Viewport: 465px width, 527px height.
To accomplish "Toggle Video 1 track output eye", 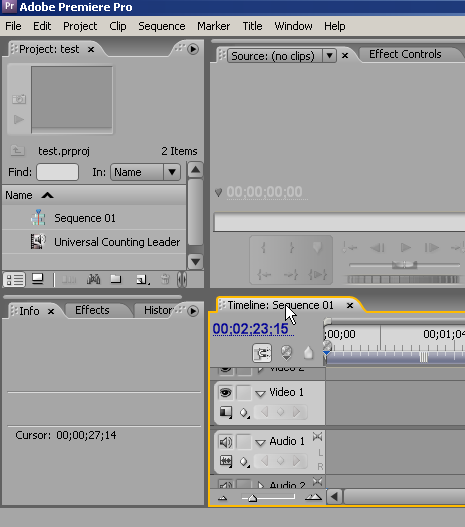I will pyautogui.click(x=225, y=392).
